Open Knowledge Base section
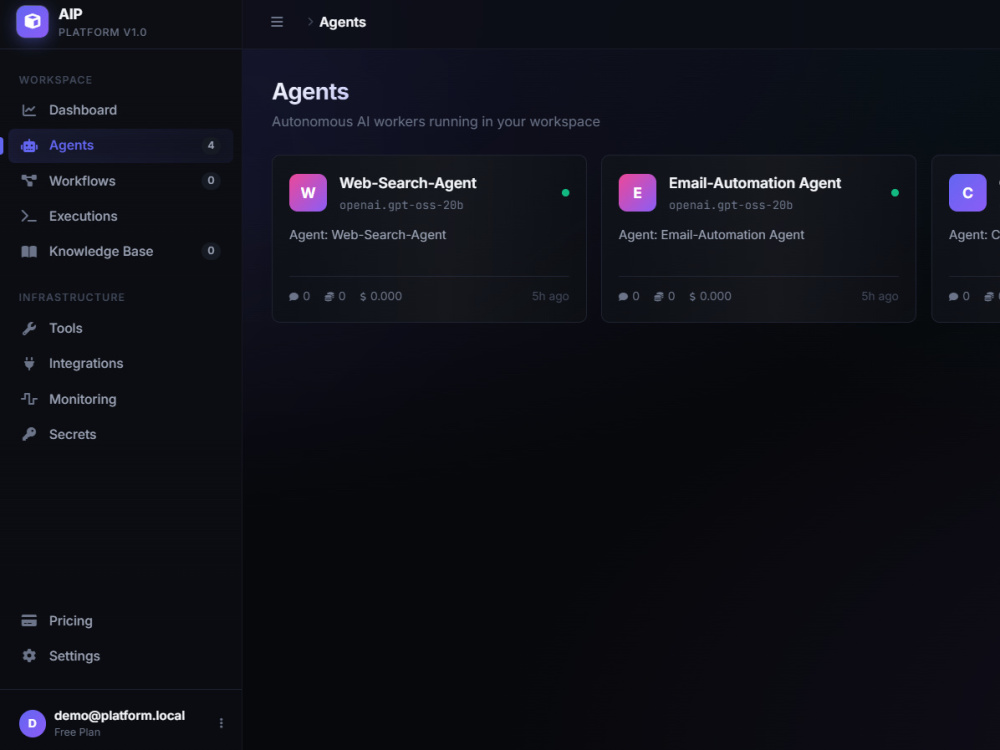This screenshot has width=1000, height=750. pos(121,251)
